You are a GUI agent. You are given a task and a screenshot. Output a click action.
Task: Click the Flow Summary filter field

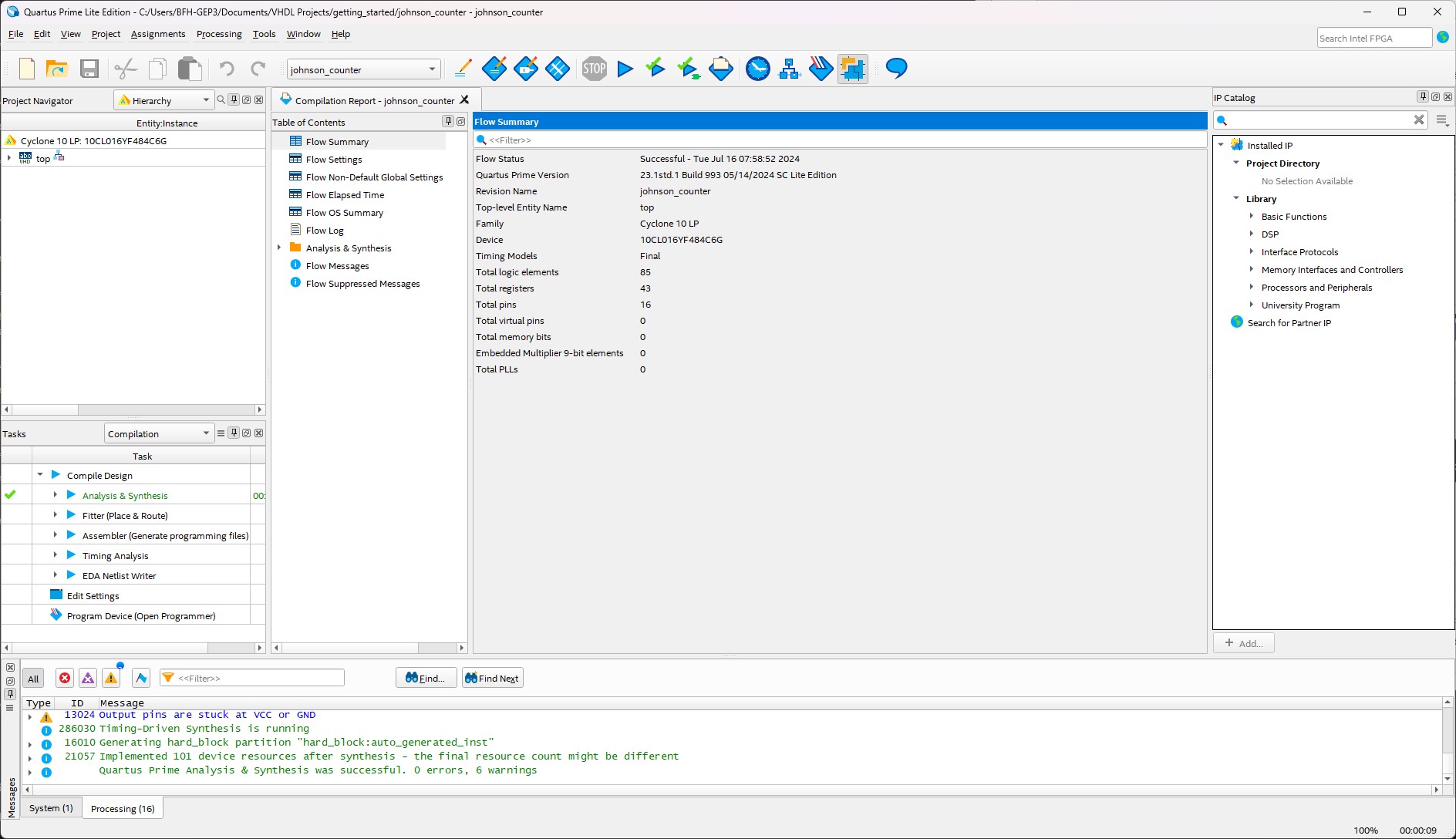click(x=840, y=140)
